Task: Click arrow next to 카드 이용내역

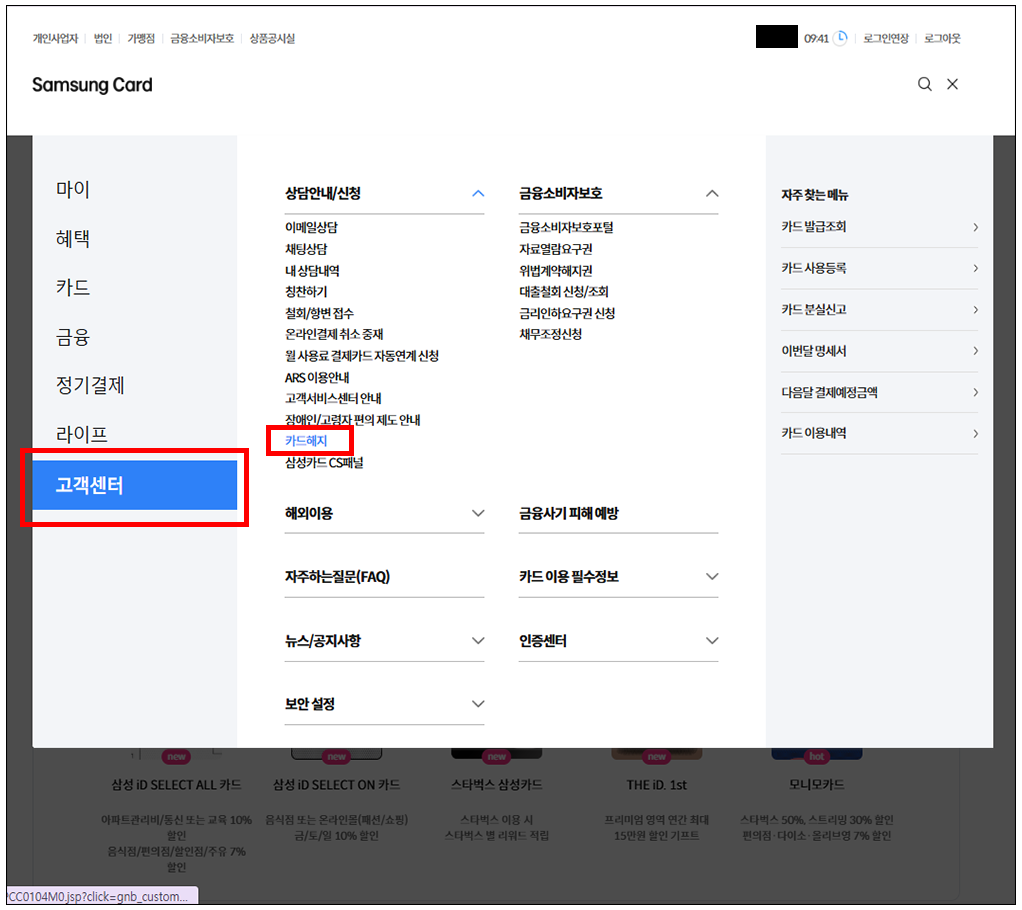Action: [x=975, y=433]
